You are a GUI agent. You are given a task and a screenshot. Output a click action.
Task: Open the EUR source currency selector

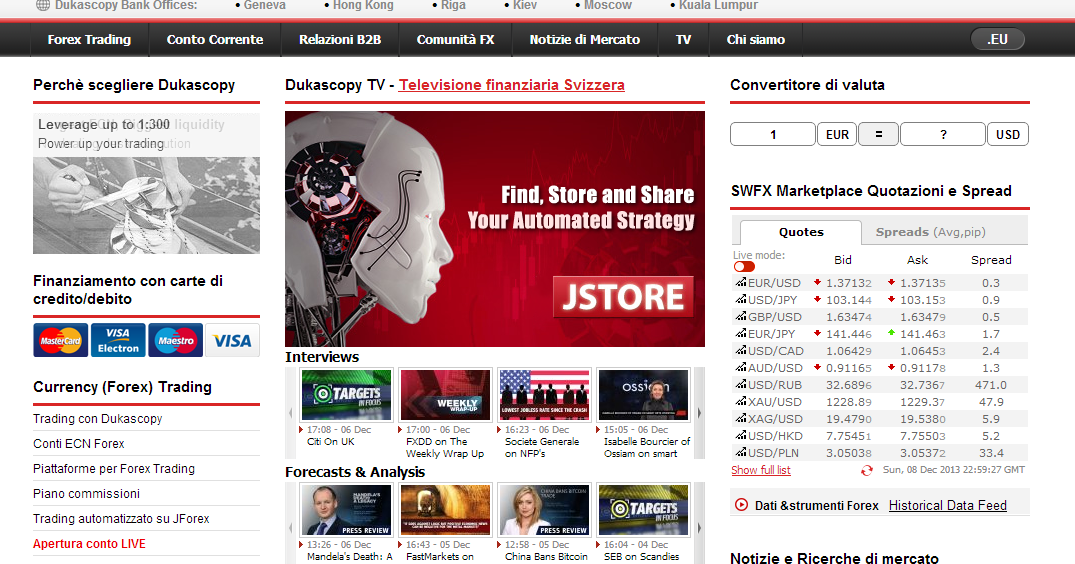coord(836,134)
